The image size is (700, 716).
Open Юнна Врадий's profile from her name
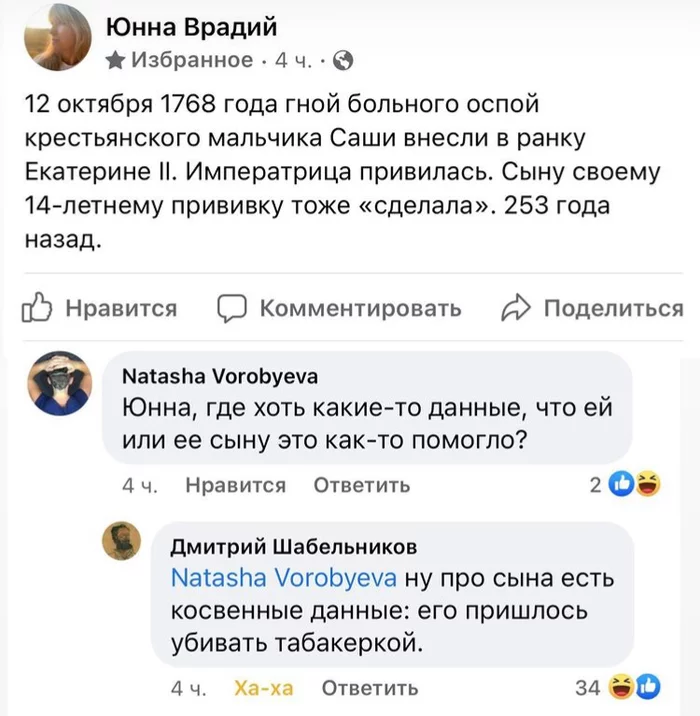tap(191, 27)
